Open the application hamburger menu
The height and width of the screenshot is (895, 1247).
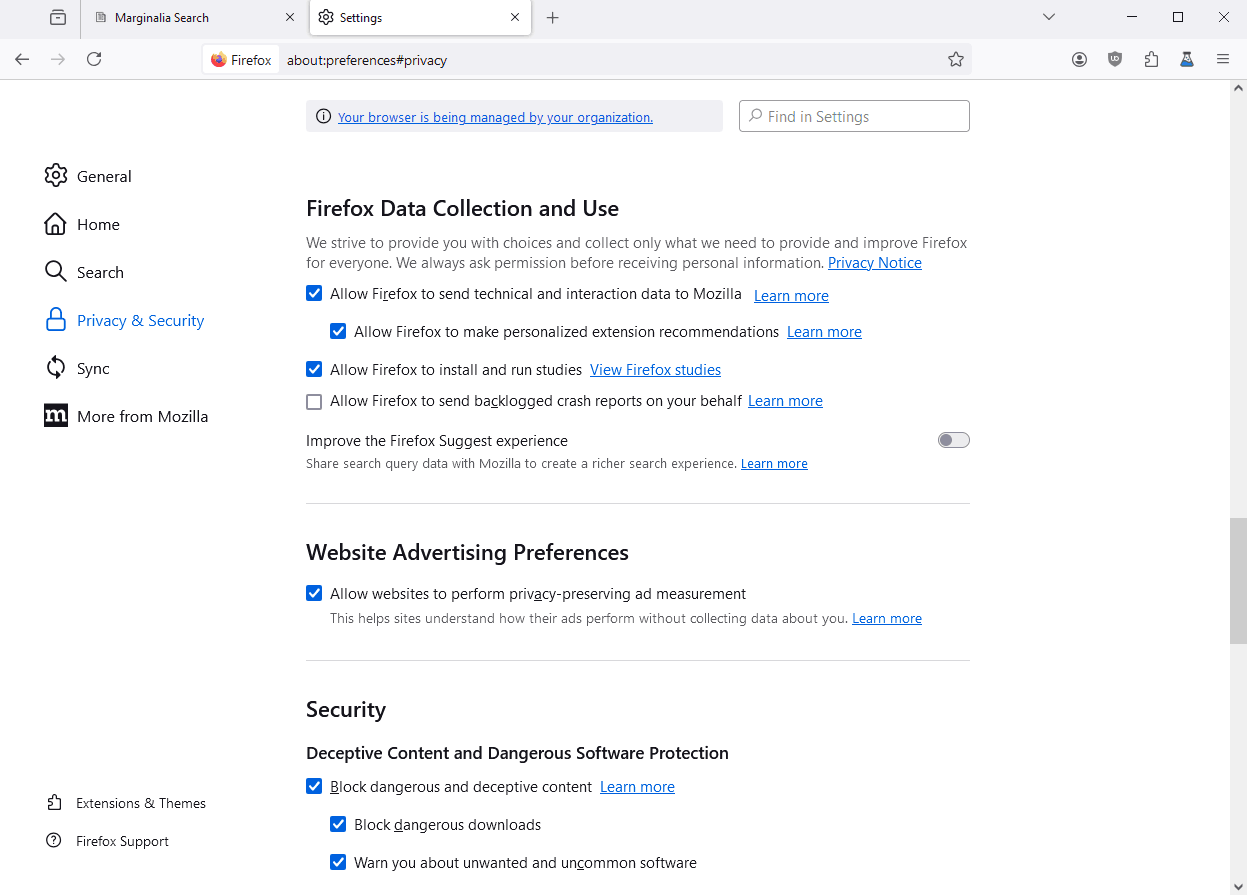(1223, 60)
